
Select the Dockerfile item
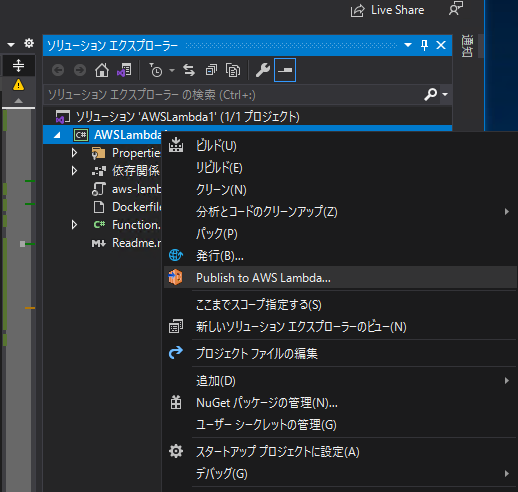(137, 207)
